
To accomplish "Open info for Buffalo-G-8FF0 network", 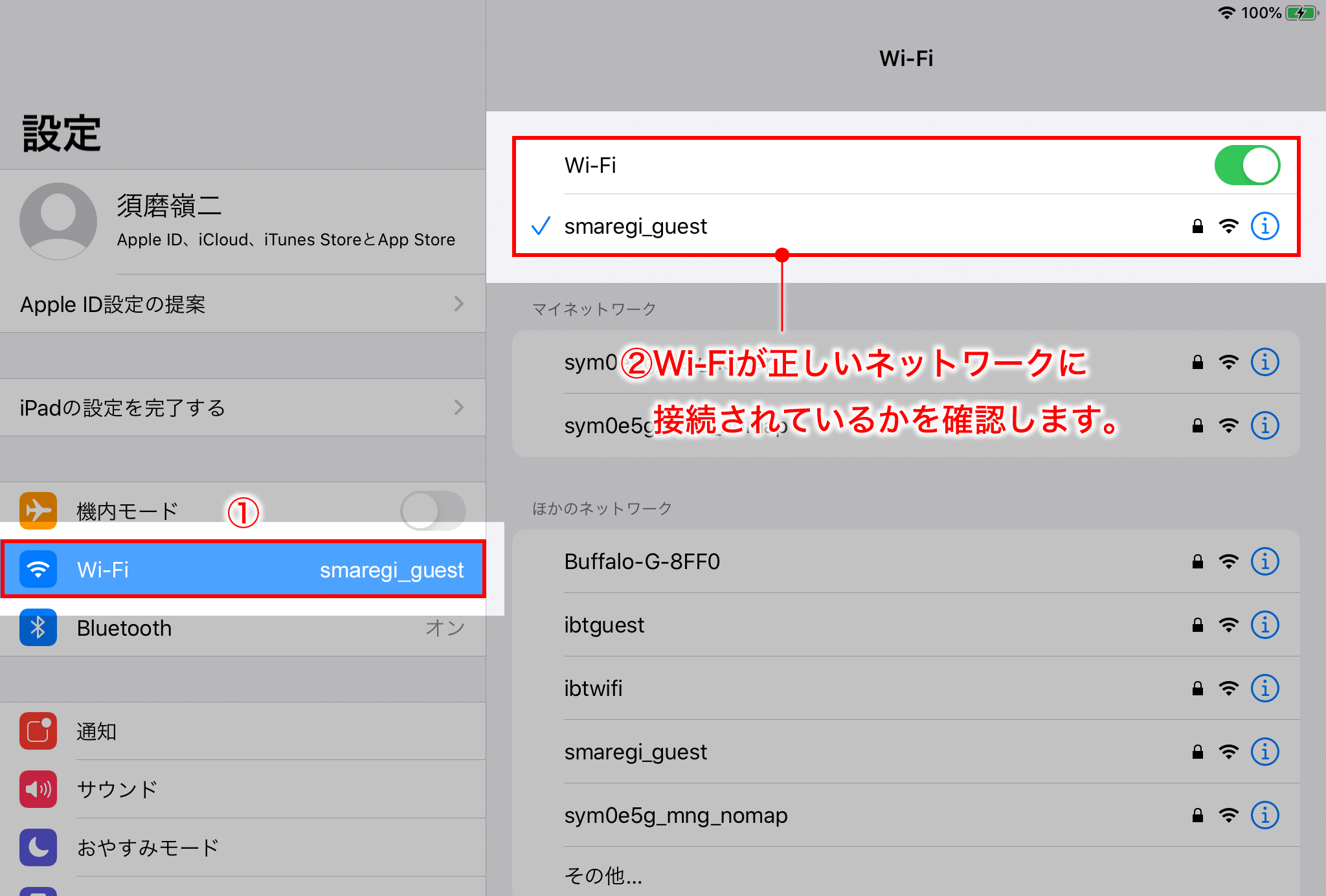I will point(1264,561).
